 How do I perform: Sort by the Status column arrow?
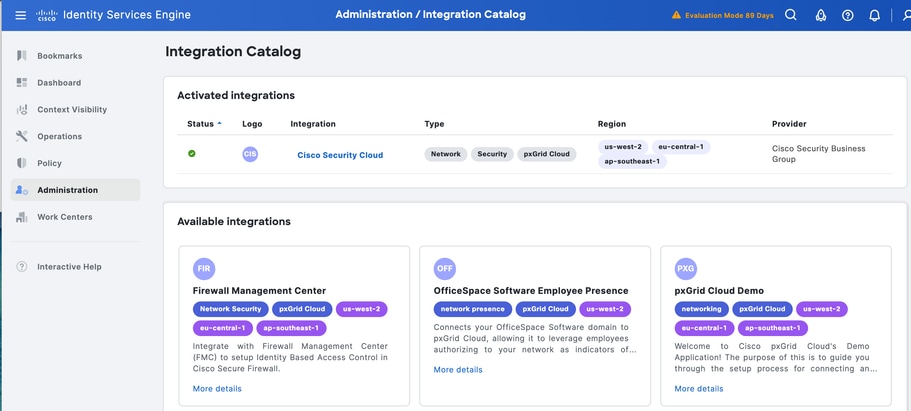[x=219, y=123]
